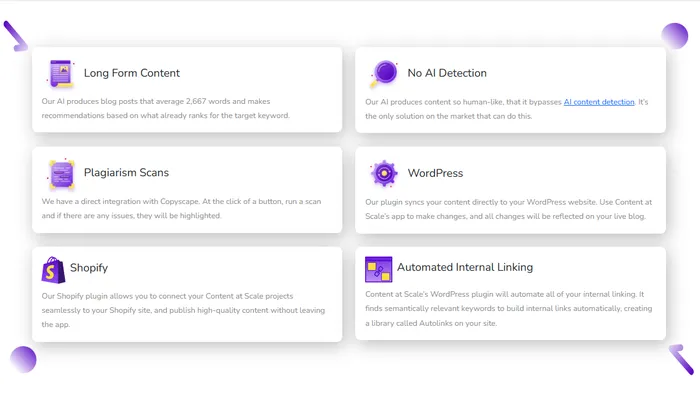
Task: Click the Long Form Content document icon
Action: pyautogui.click(x=60, y=74)
